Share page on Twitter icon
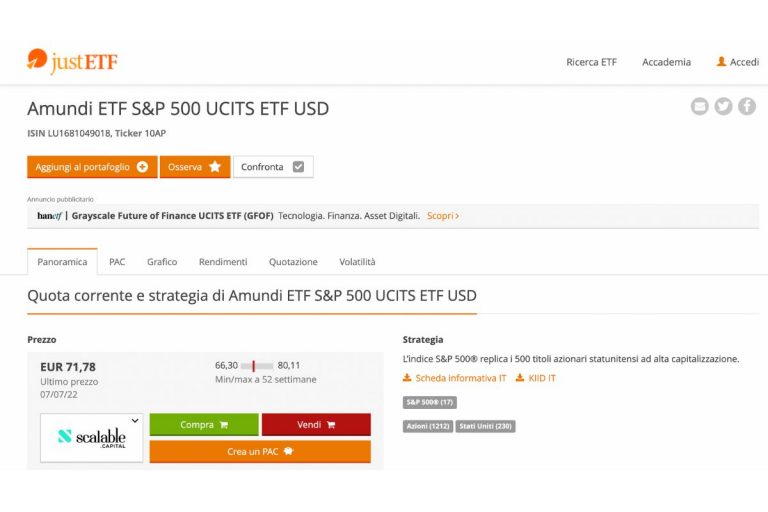Image resolution: width=768 pixels, height=512 pixels. pos(723,106)
